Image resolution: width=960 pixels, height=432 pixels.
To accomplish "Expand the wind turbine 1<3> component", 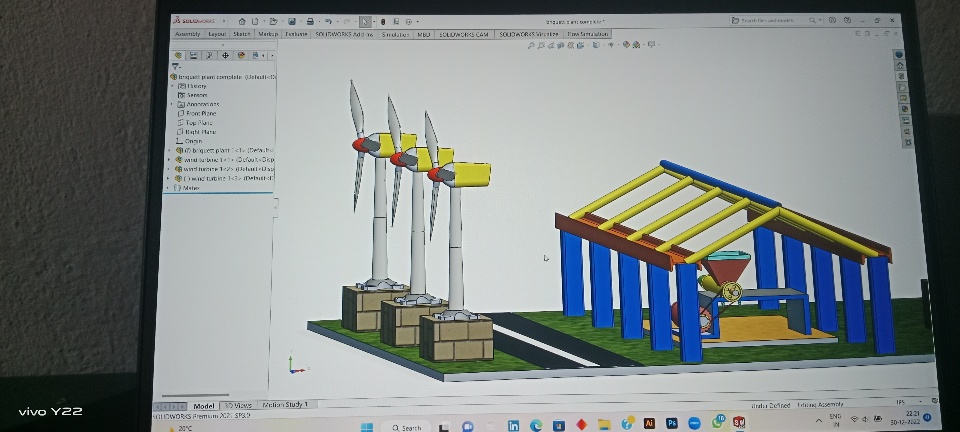I will 168,179.
